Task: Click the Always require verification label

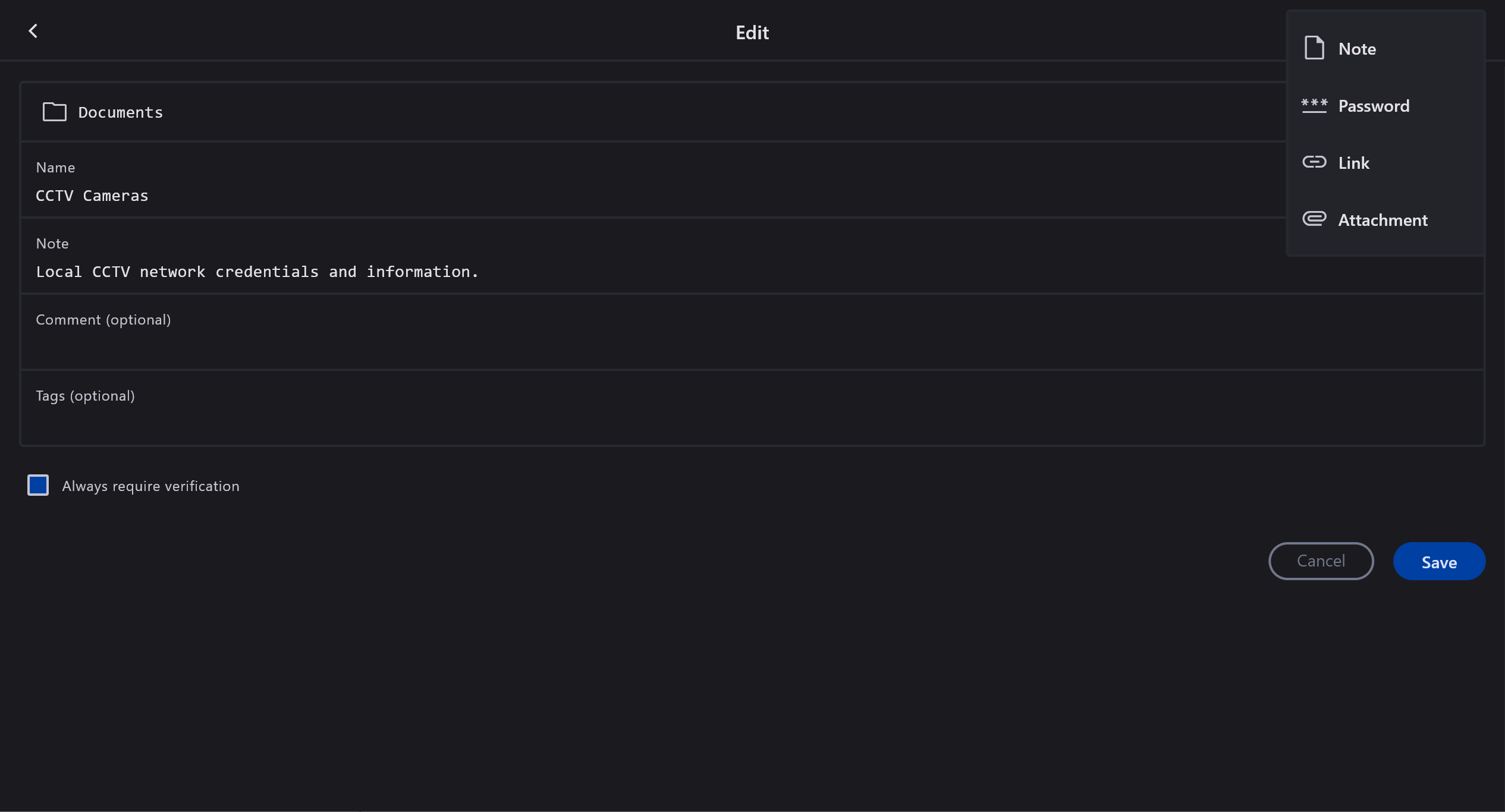Action: point(150,486)
